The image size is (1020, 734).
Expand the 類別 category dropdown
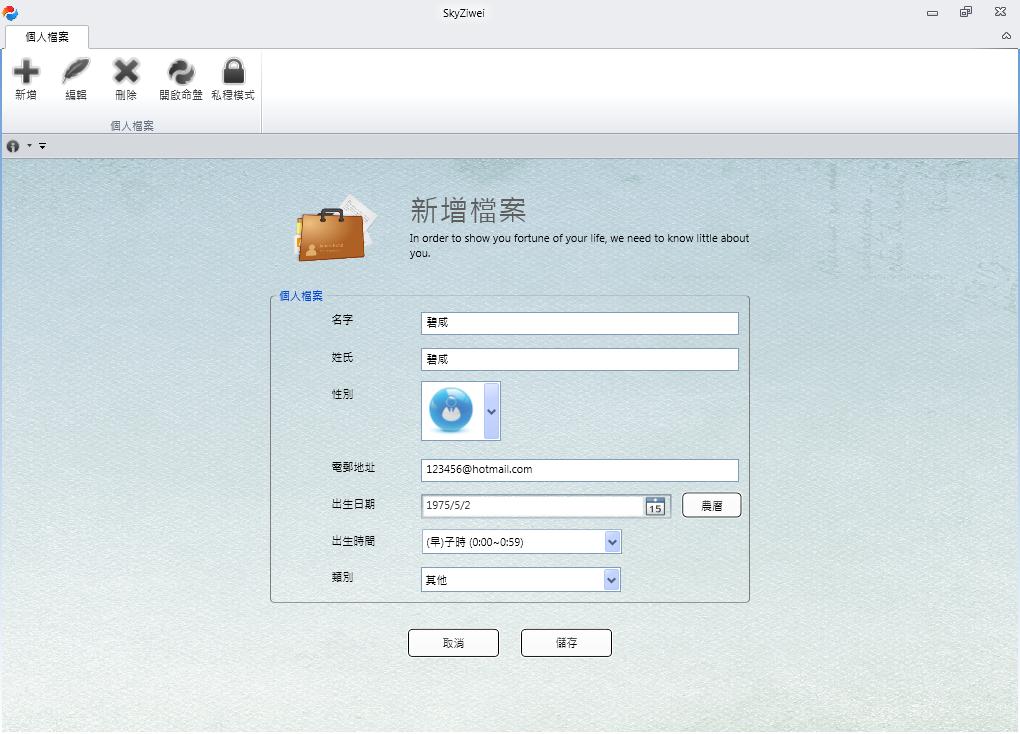coord(611,580)
